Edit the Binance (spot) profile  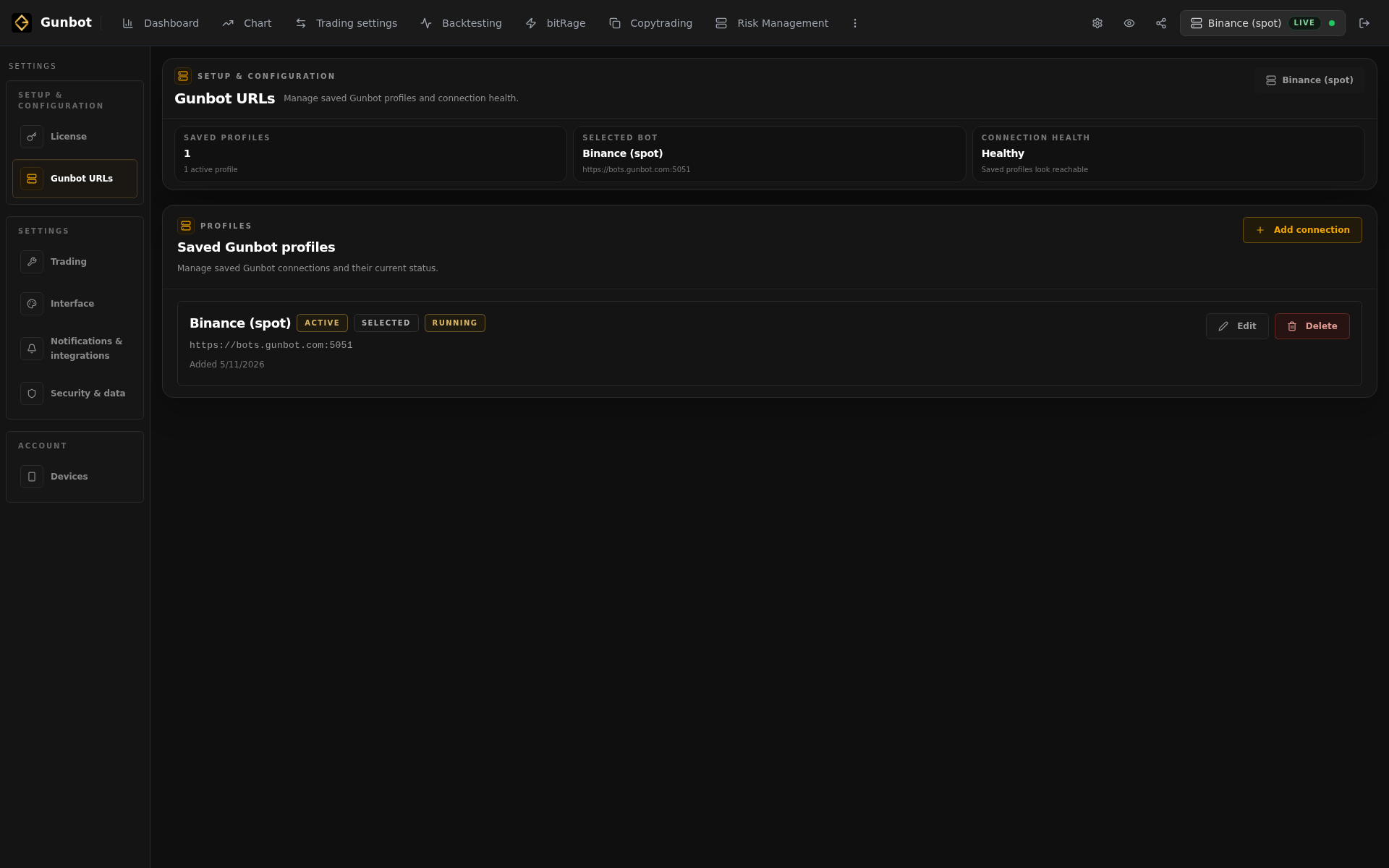[x=1237, y=326]
